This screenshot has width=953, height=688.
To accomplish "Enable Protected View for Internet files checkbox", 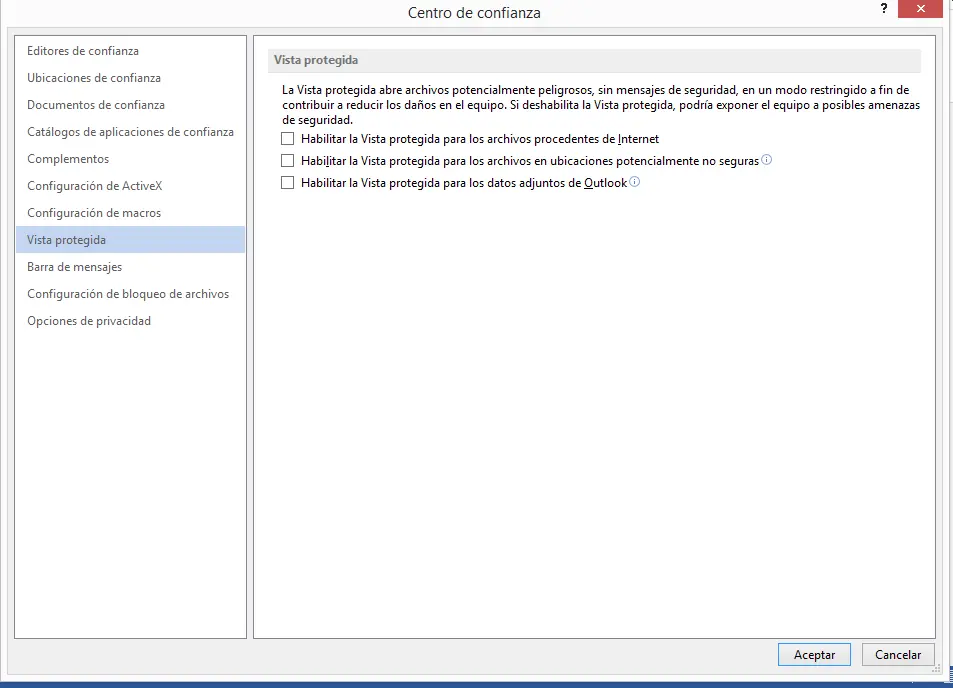I will click(287, 139).
